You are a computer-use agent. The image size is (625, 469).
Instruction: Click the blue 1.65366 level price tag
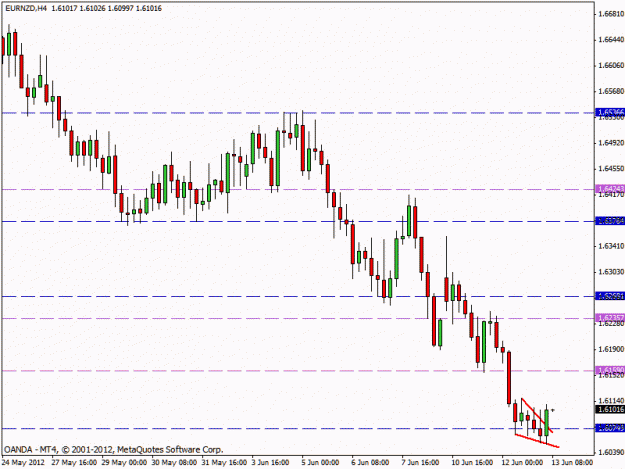pyautogui.click(x=610, y=112)
